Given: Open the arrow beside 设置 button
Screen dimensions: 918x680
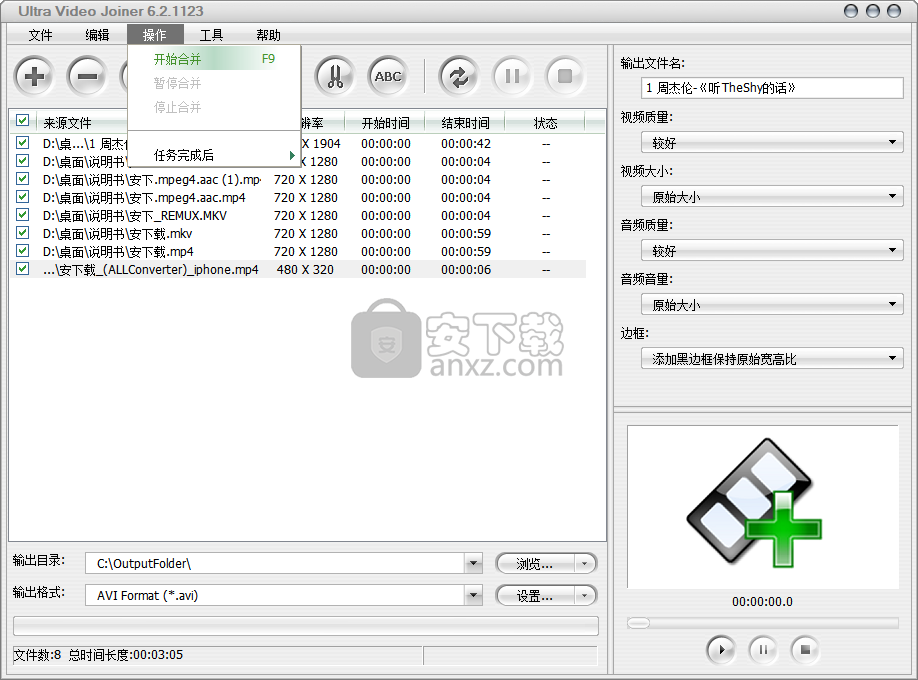Looking at the screenshot, I should (x=584, y=596).
